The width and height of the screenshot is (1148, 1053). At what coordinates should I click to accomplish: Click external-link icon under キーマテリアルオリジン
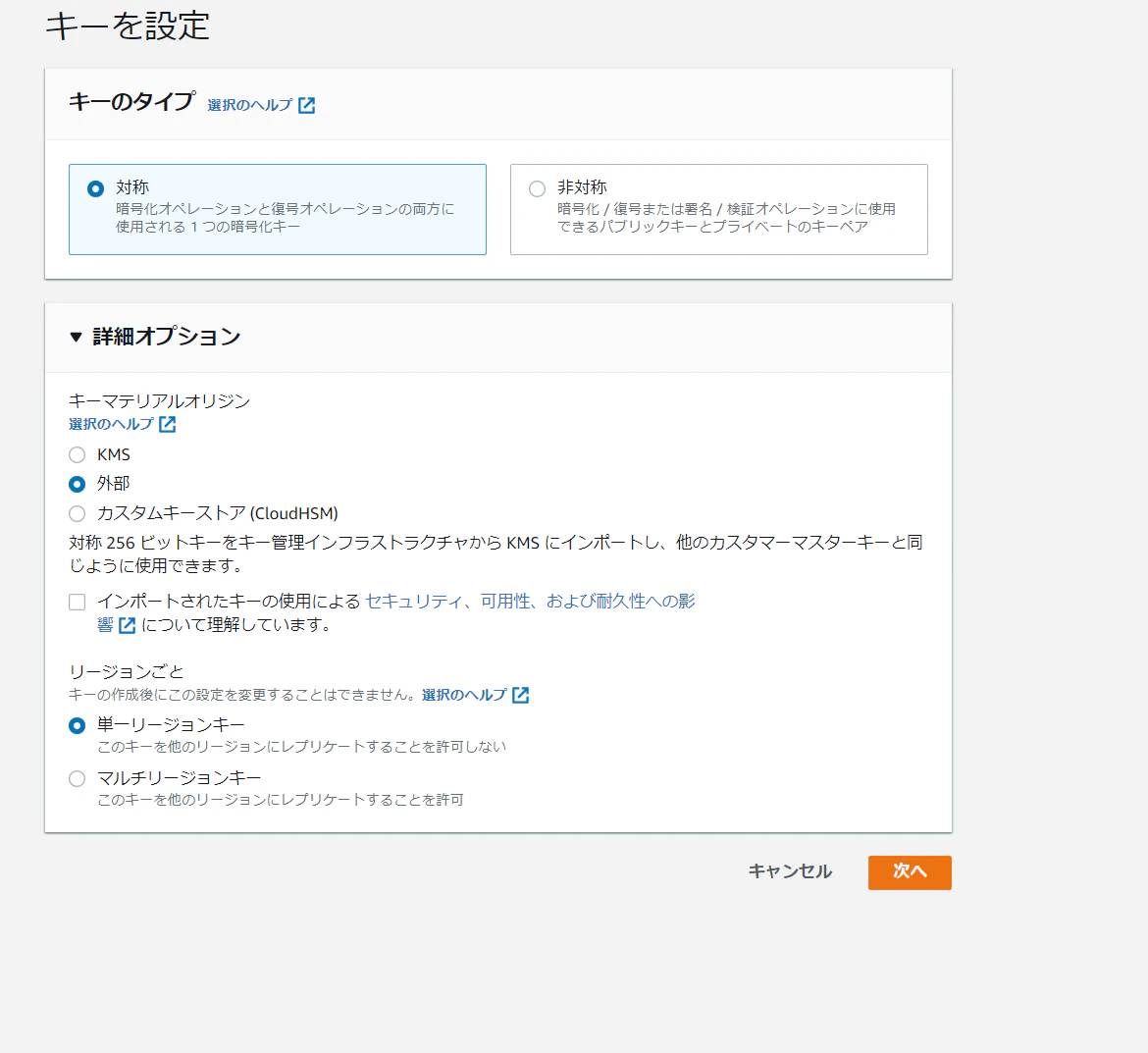tap(168, 424)
